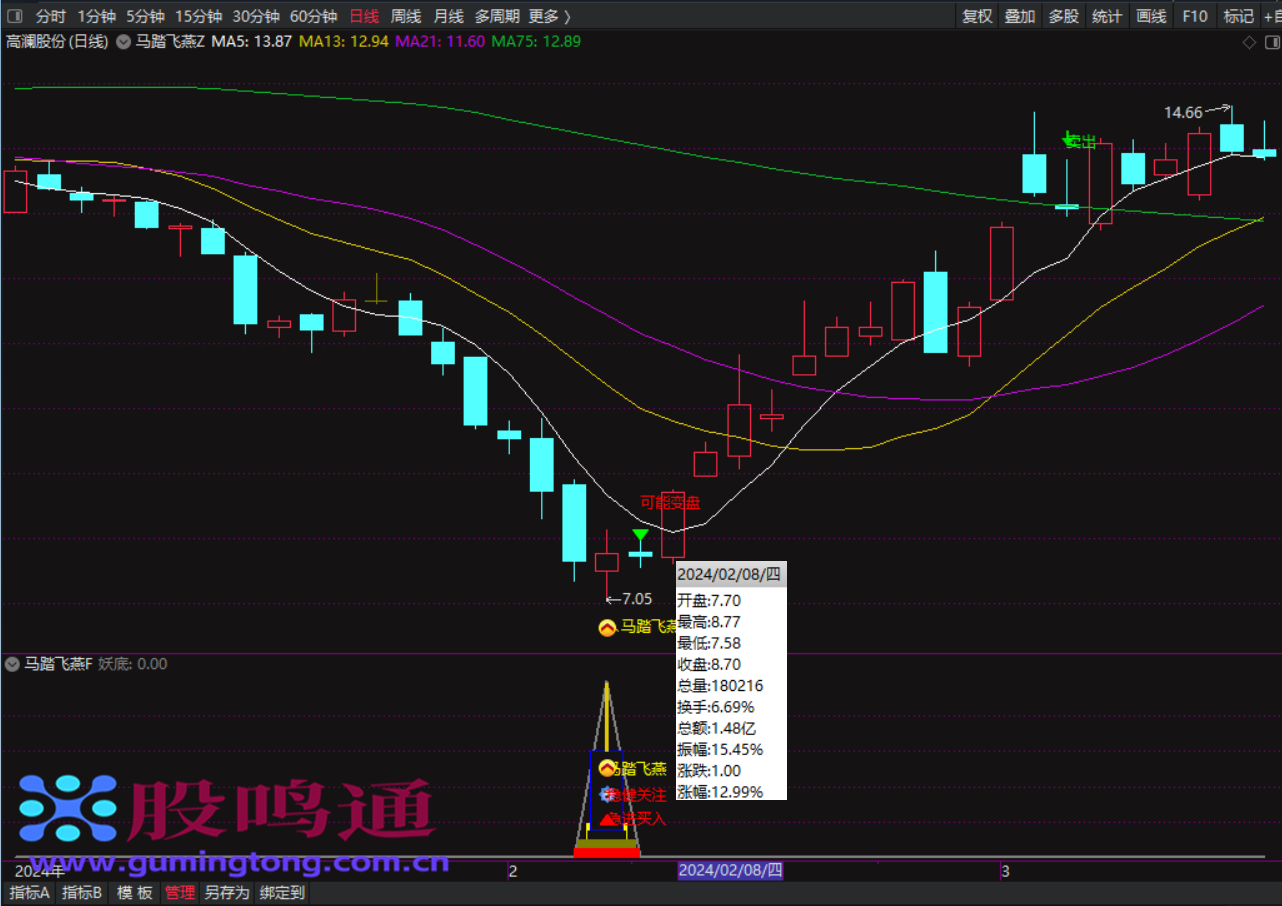
Task: Select the 60分钟 period tab
Action: (313, 16)
